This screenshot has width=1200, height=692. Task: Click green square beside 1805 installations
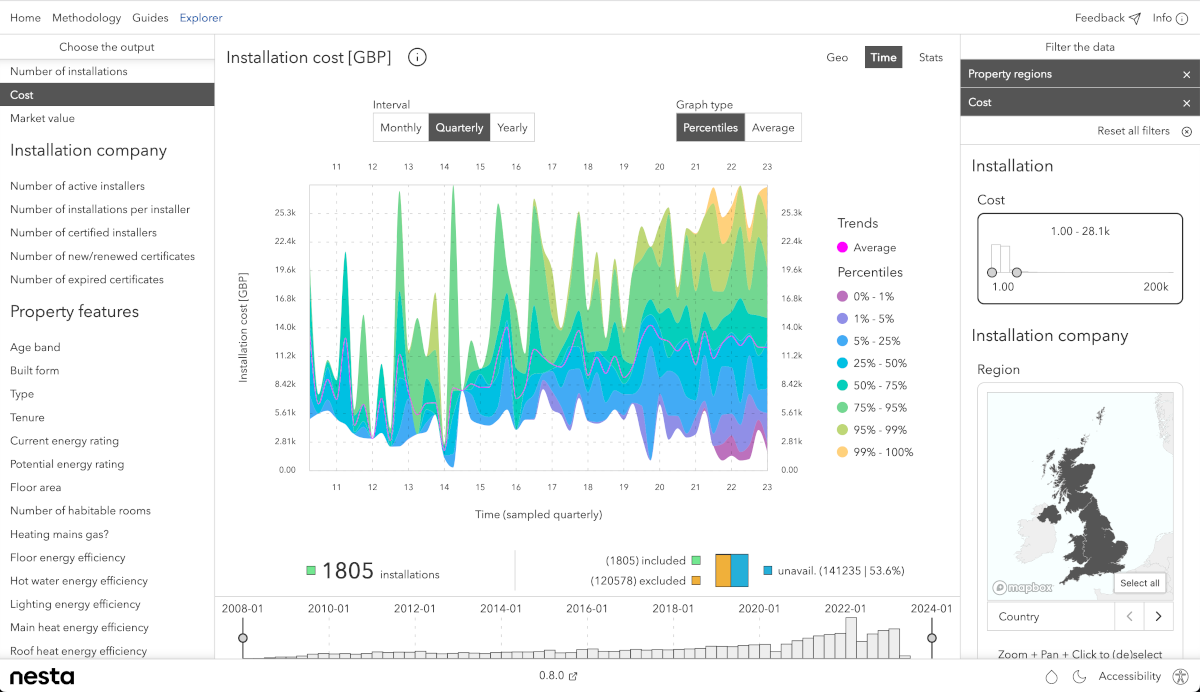(311, 571)
